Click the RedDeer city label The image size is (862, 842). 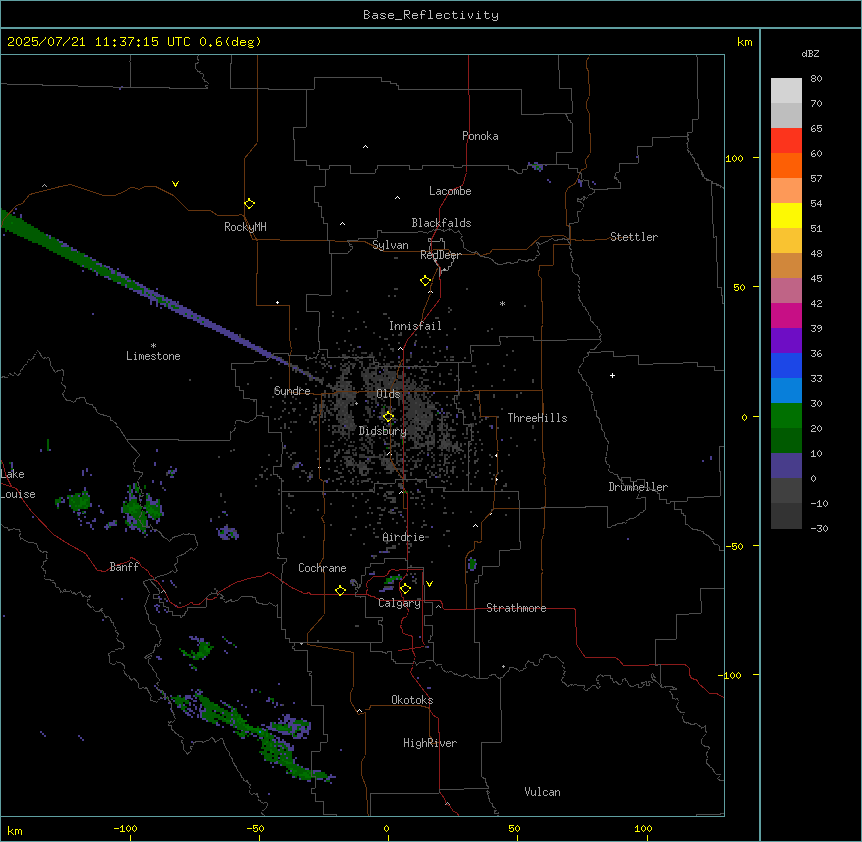(440, 255)
